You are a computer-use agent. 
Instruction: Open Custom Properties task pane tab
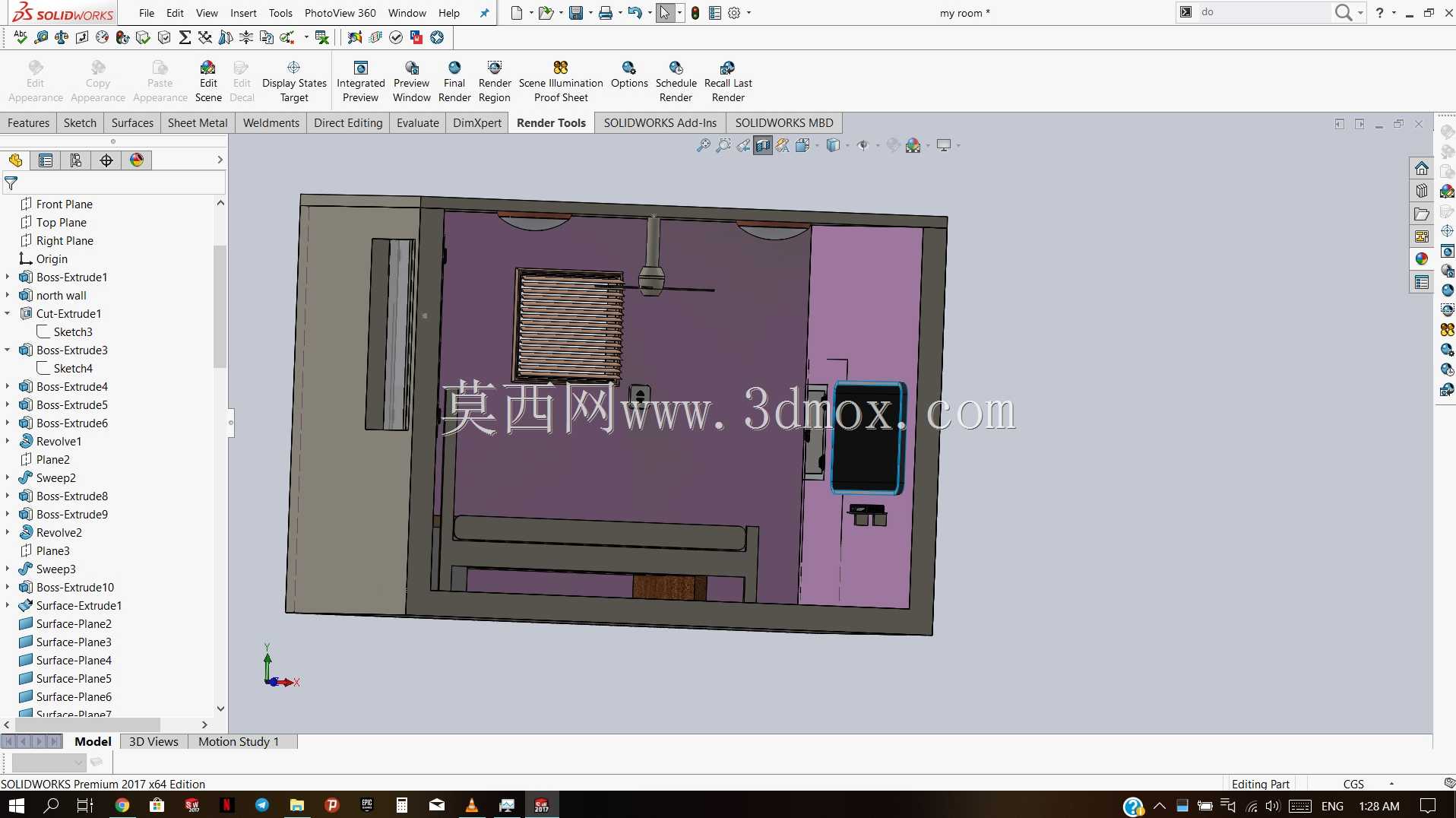pos(1422,282)
